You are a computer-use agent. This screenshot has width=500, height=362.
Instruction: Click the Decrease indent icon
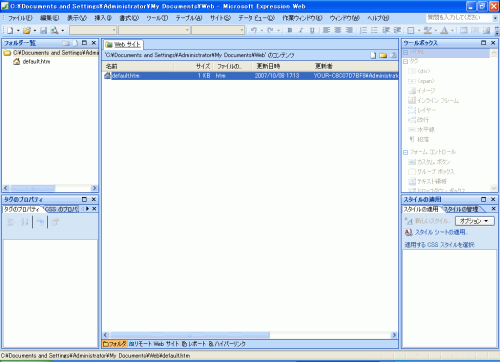click(386, 30)
